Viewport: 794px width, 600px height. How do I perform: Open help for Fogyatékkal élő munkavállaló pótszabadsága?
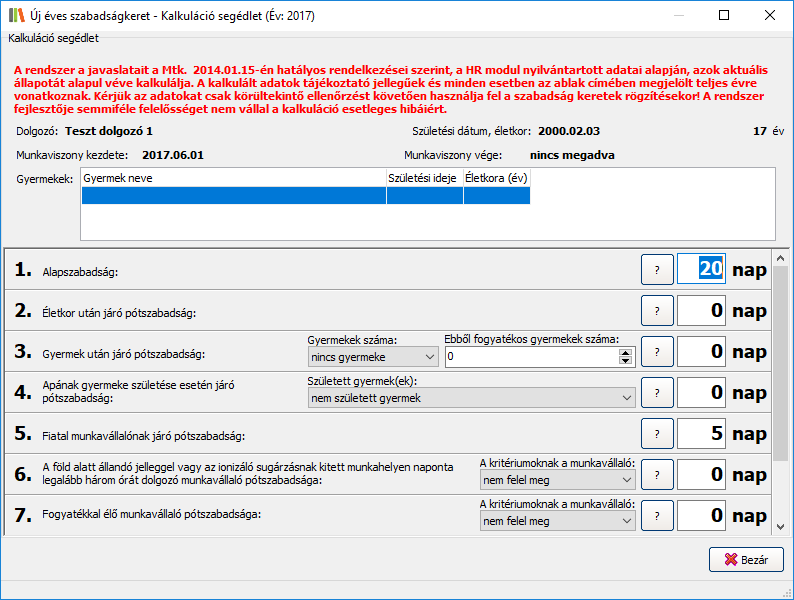click(657, 516)
